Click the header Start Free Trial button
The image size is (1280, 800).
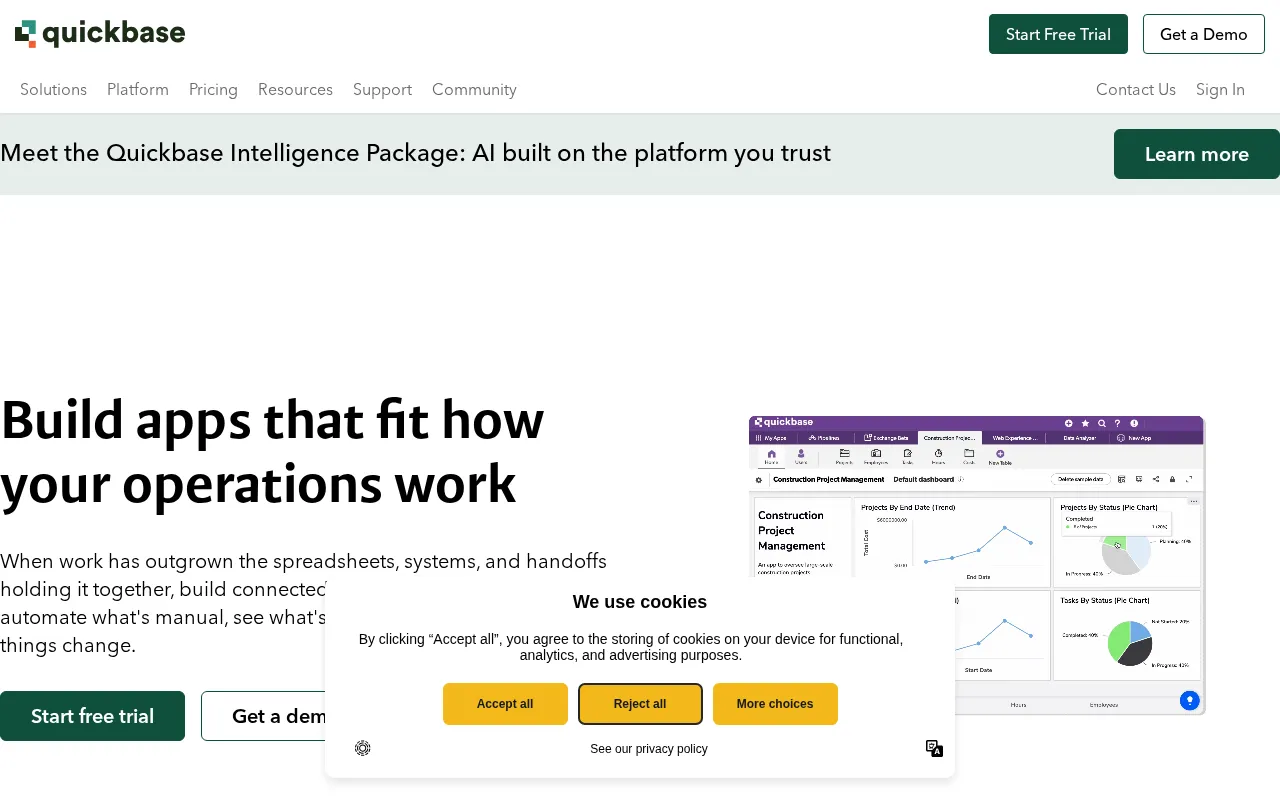pos(1058,34)
